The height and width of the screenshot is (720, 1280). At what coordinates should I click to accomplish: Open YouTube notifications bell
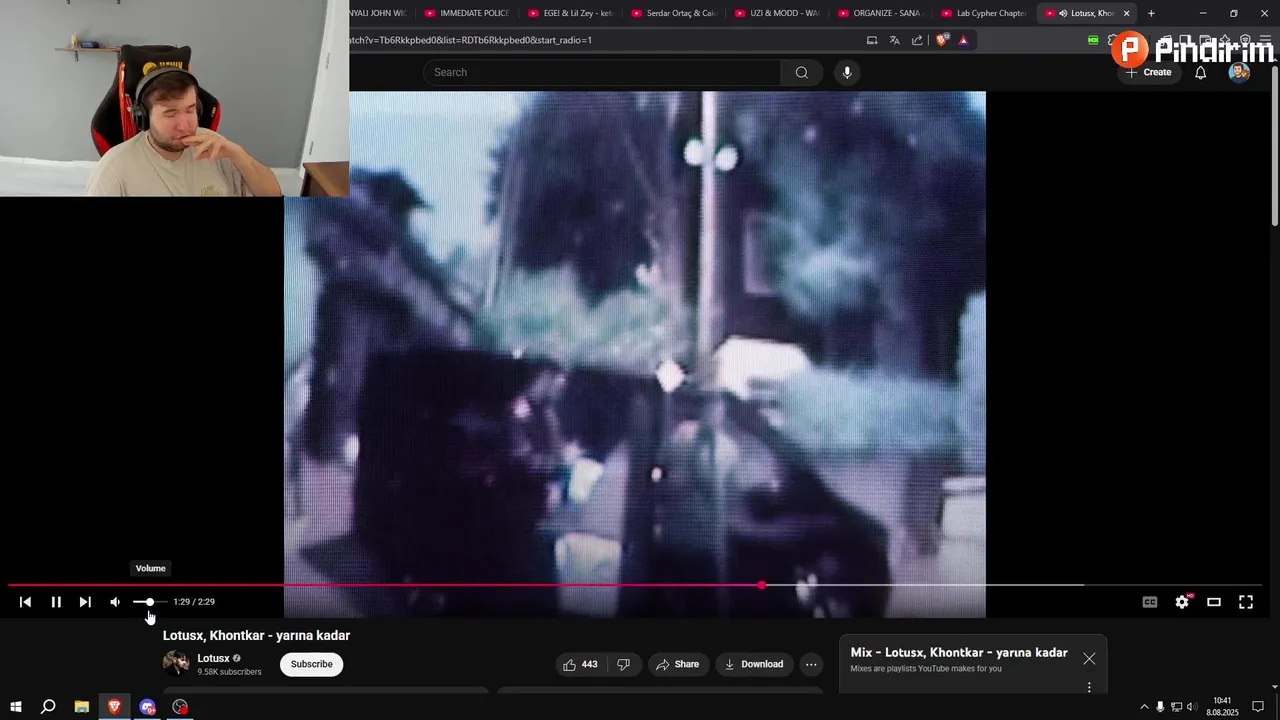[x=1201, y=72]
